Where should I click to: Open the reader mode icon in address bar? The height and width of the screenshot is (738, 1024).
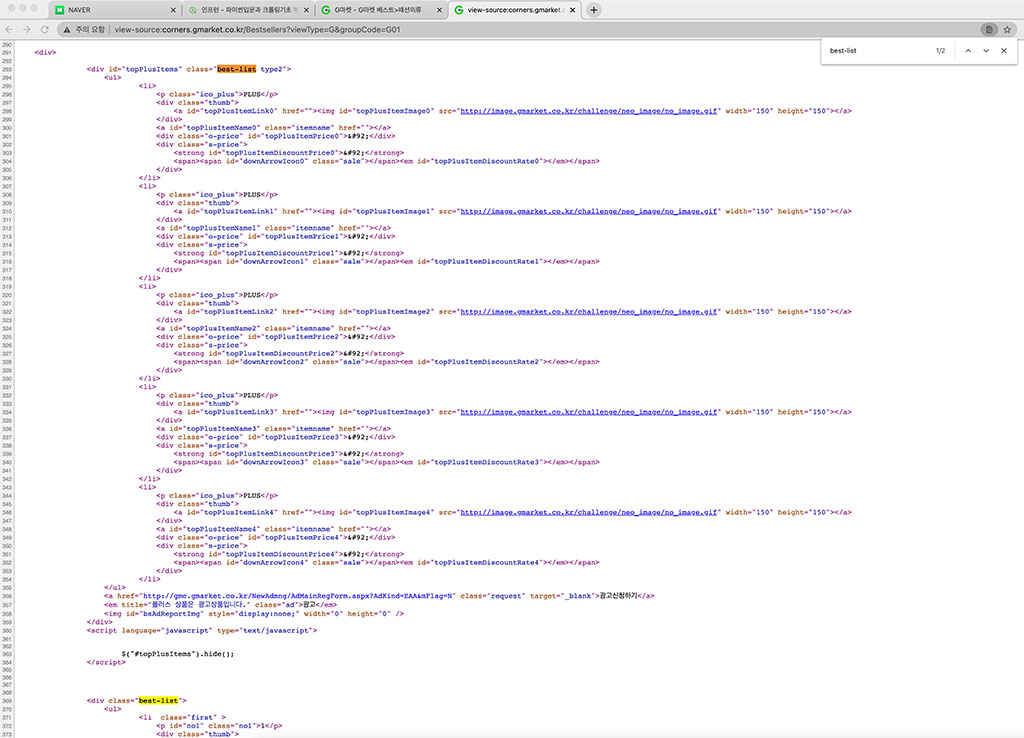989,29
